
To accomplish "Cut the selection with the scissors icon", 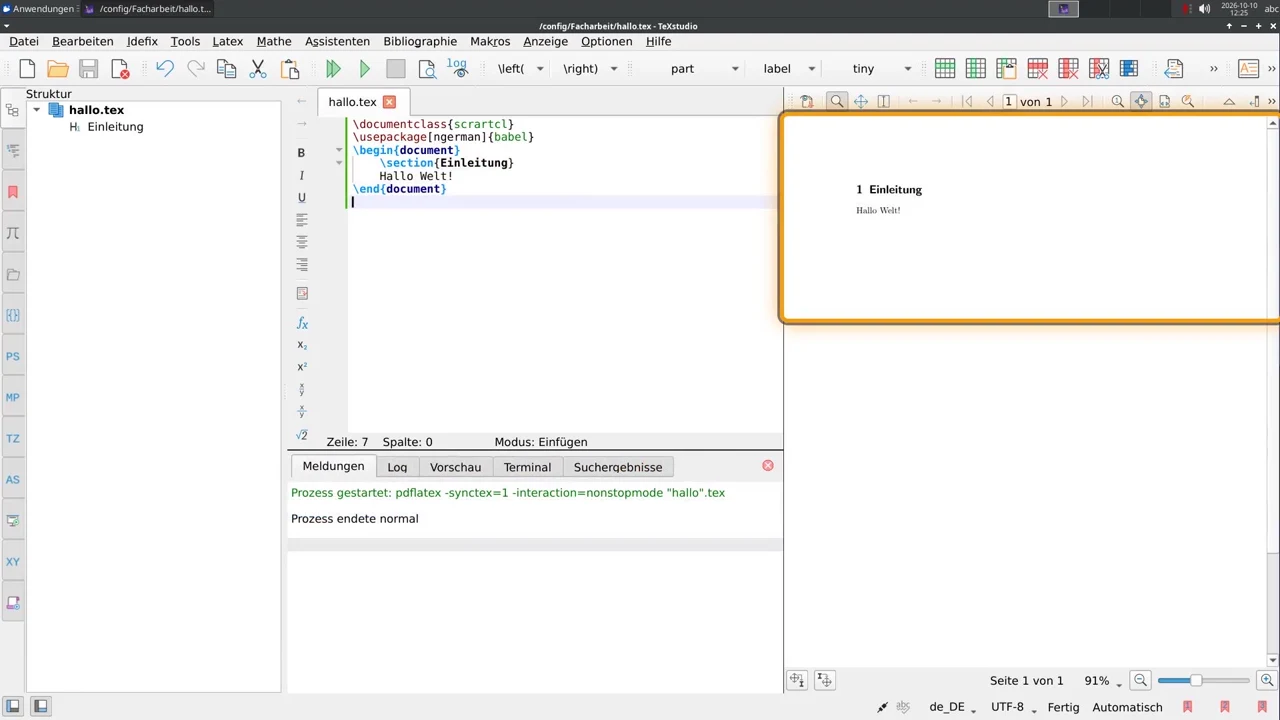I will 258,69.
